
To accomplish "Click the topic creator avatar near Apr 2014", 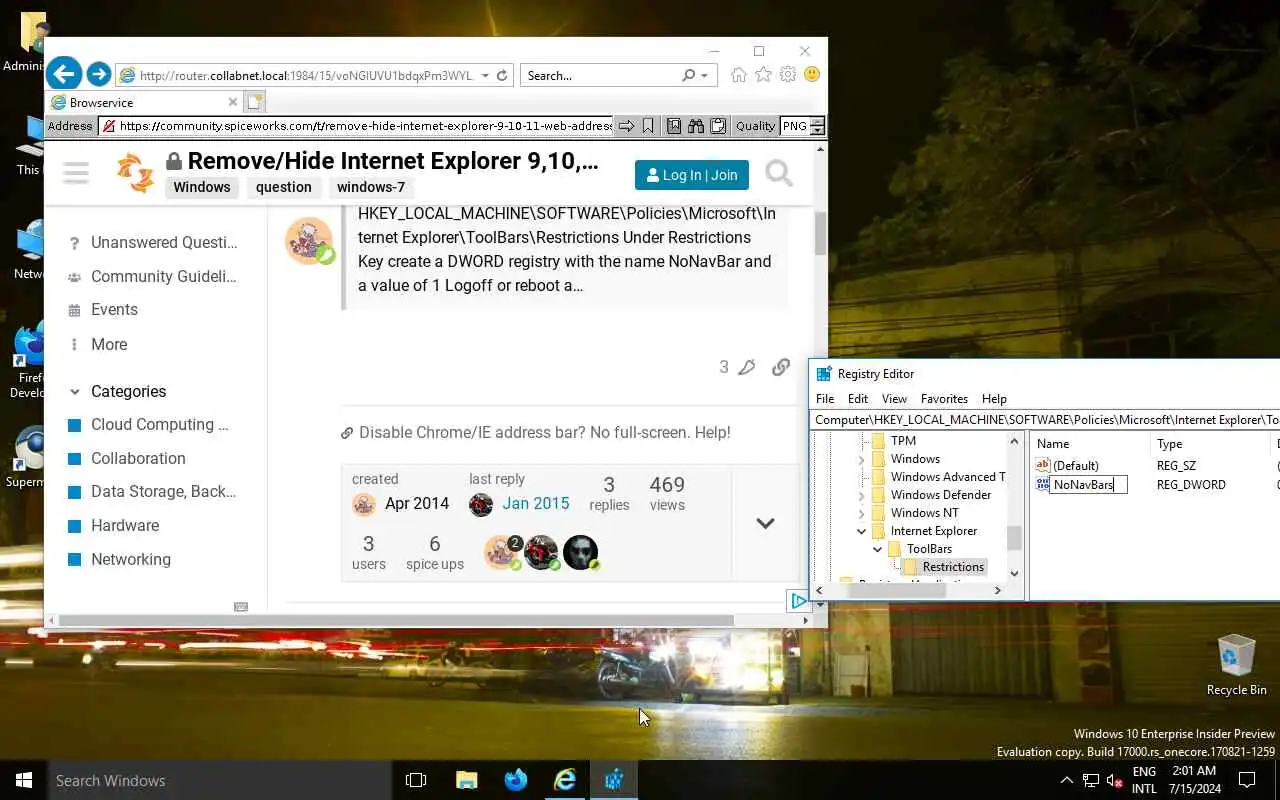I will point(364,504).
